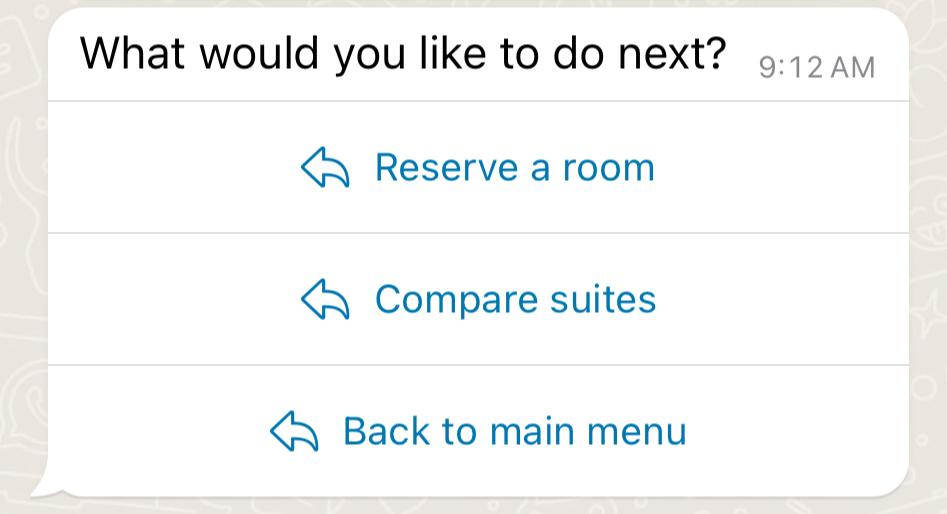Image resolution: width=947 pixels, height=514 pixels.
Task: Click the words "main menu" in the last reply
Action: [x=588, y=431]
